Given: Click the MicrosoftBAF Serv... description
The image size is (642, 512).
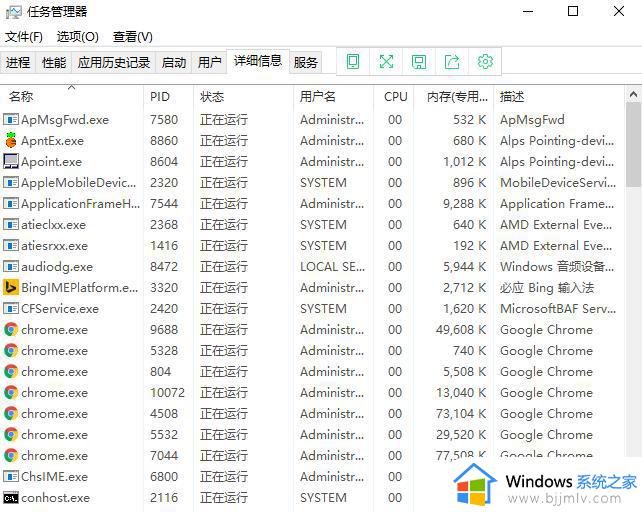Looking at the screenshot, I should coord(558,308).
